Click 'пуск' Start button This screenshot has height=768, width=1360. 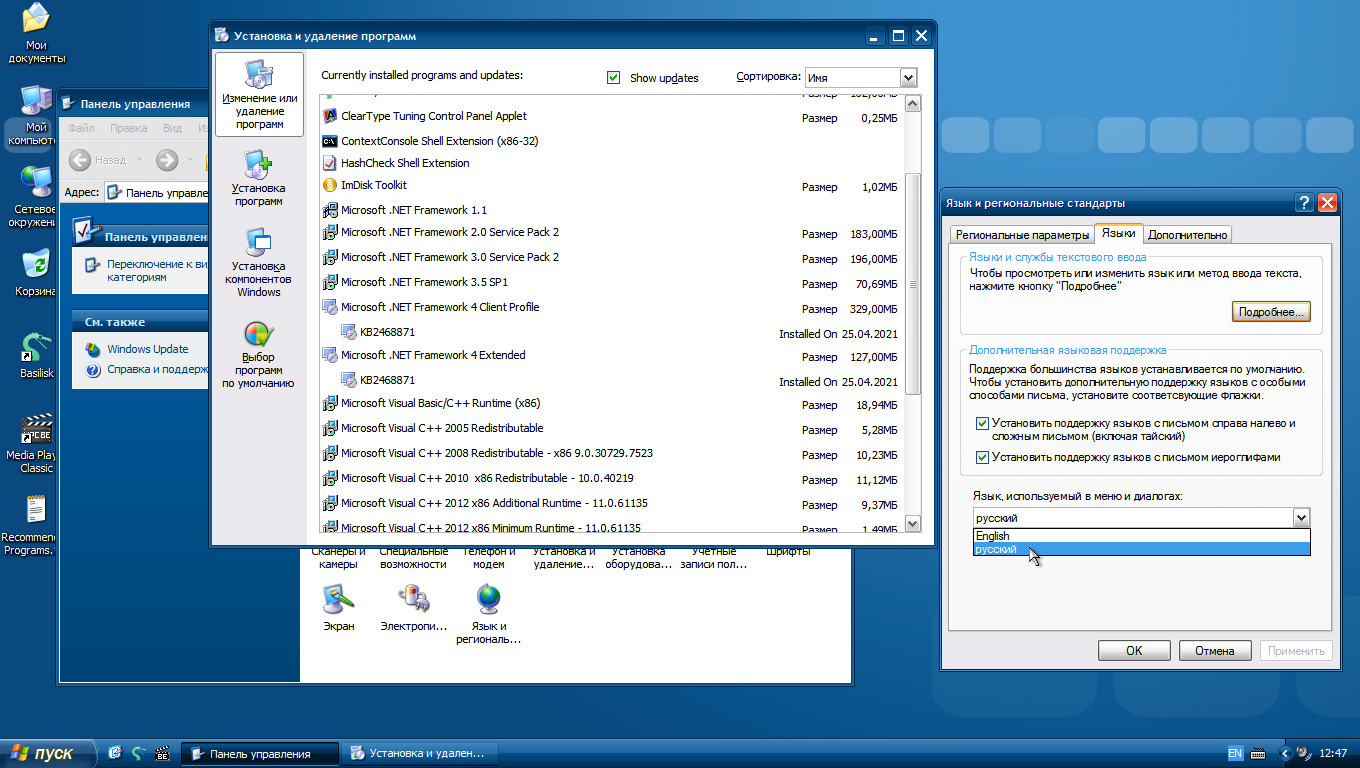click(x=49, y=753)
